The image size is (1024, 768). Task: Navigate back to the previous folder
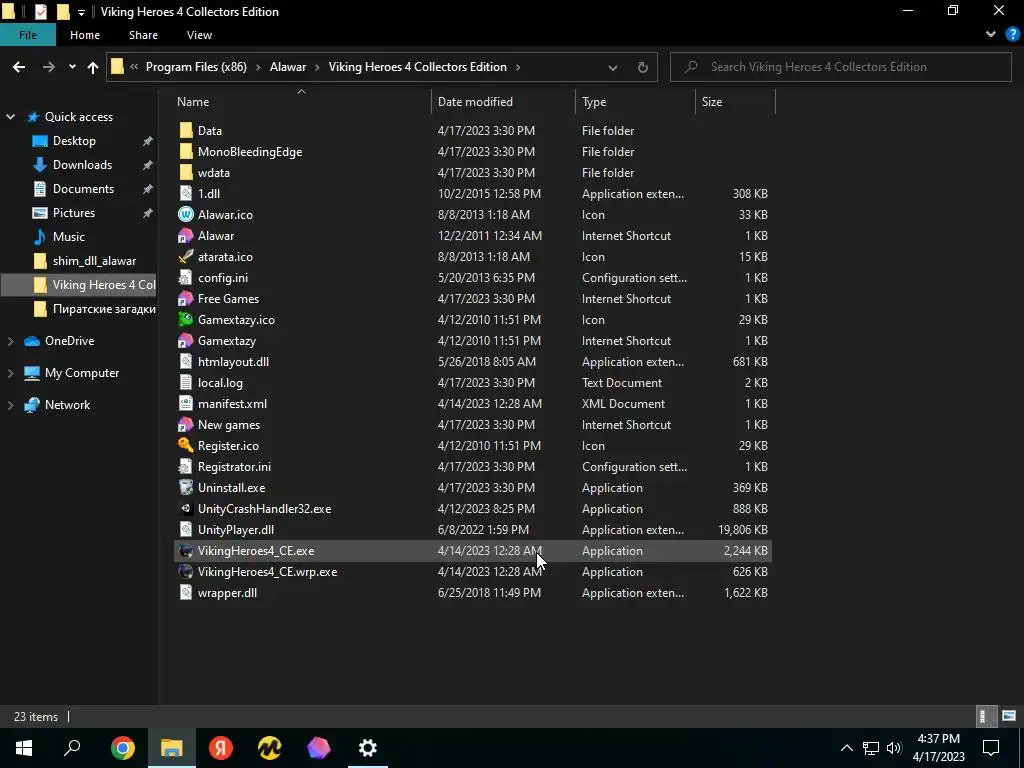click(x=19, y=67)
